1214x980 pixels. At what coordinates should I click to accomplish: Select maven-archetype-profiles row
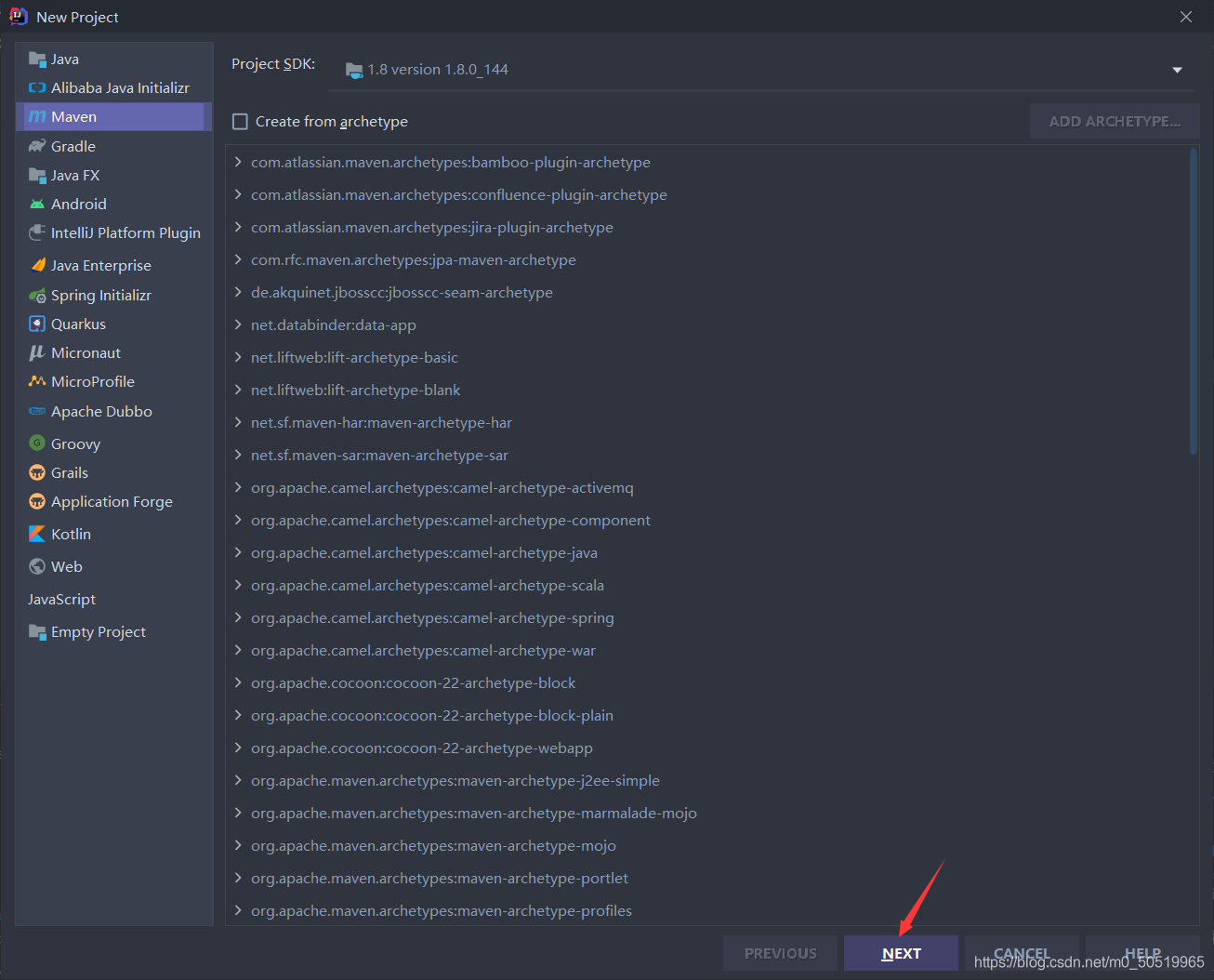click(x=711, y=910)
